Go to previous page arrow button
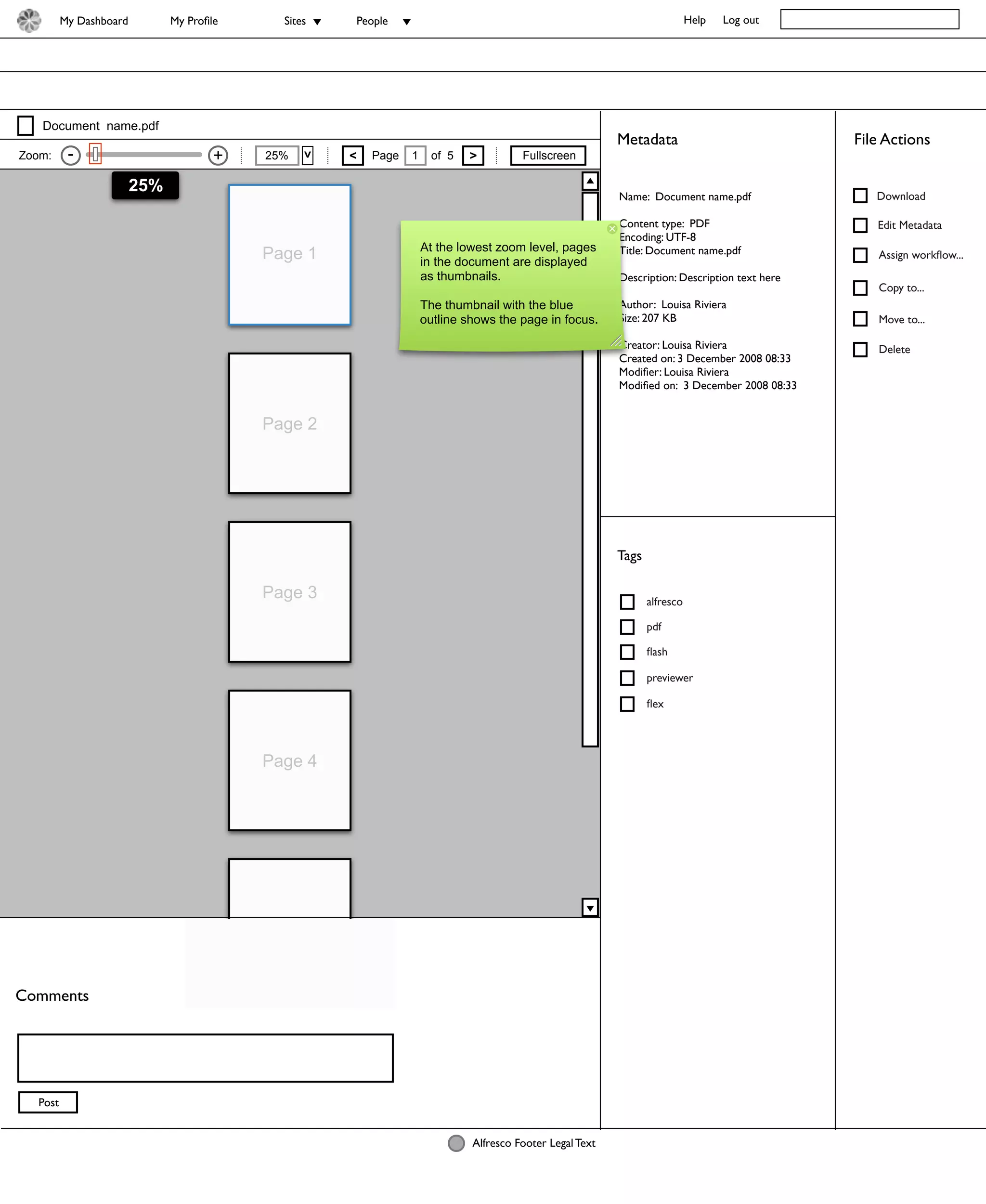The height and width of the screenshot is (1204, 986). click(x=353, y=155)
